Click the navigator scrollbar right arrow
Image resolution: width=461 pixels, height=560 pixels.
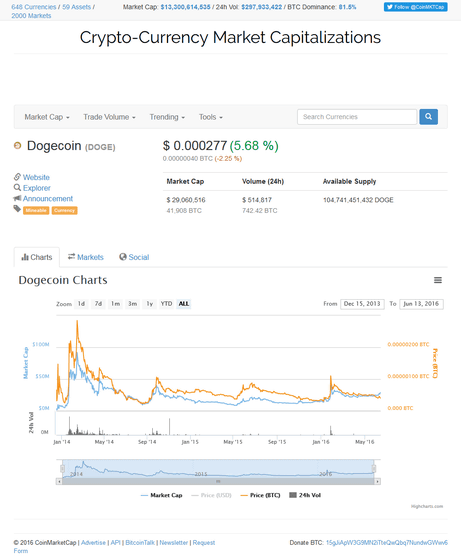coord(377,481)
